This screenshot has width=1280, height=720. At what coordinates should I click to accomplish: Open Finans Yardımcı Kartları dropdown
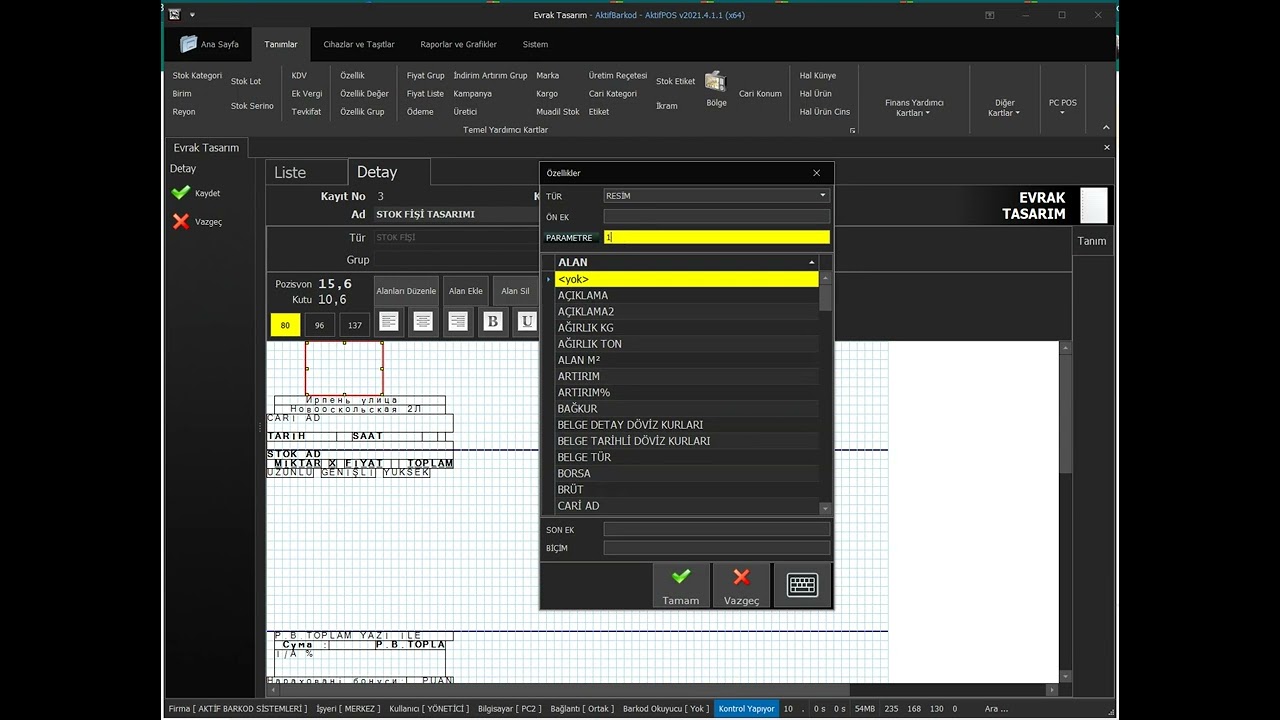[914, 107]
